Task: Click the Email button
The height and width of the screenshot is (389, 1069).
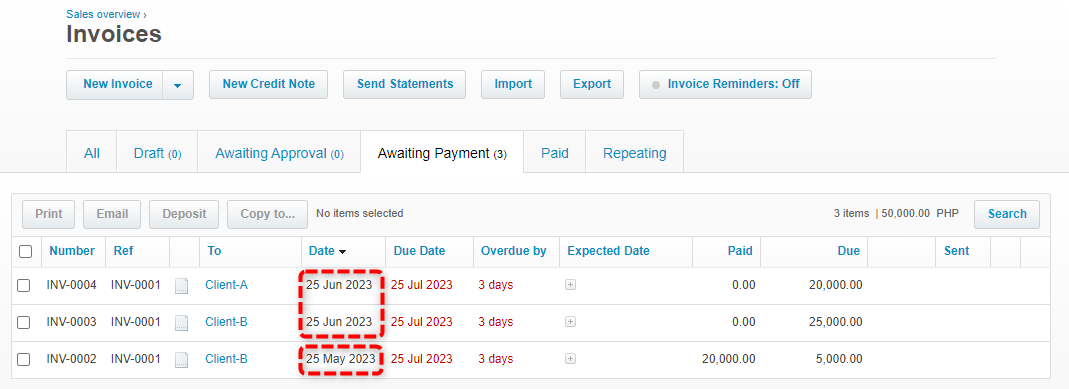Action: pyautogui.click(x=112, y=214)
